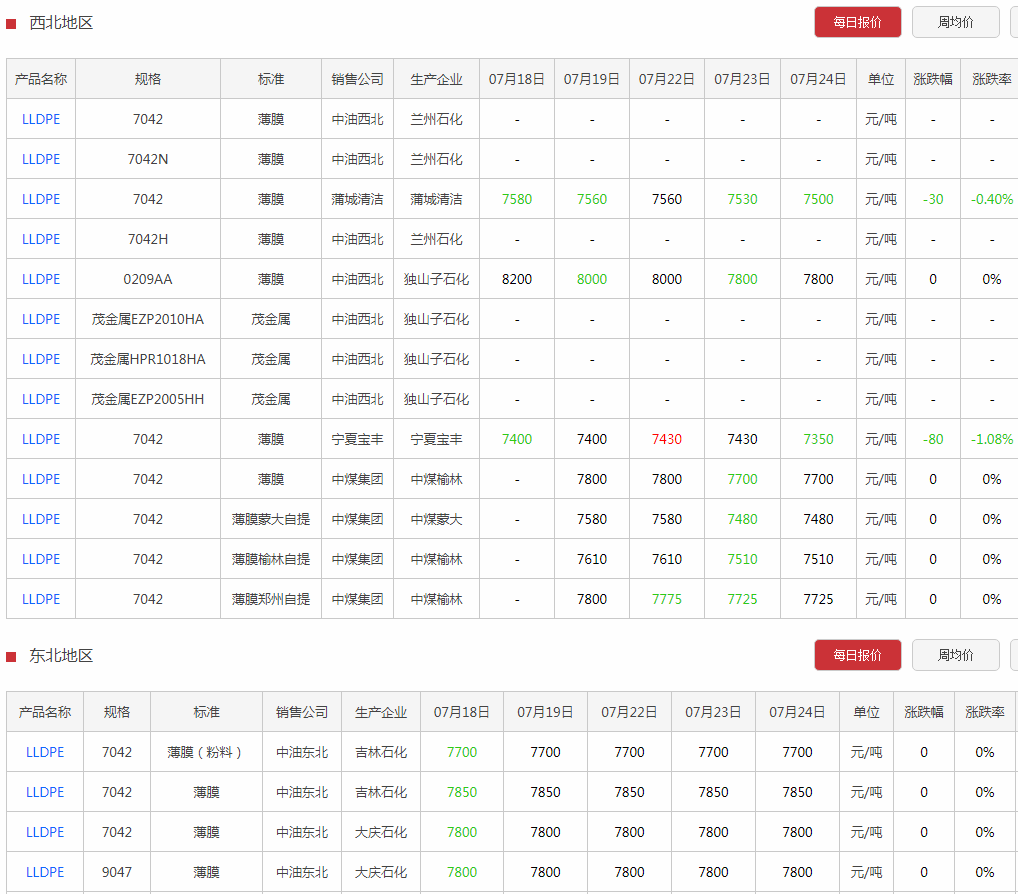This screenshot has width=1018, height=894.
Task: Open LLDPE link in 7042H row
Action: [41, 239]
